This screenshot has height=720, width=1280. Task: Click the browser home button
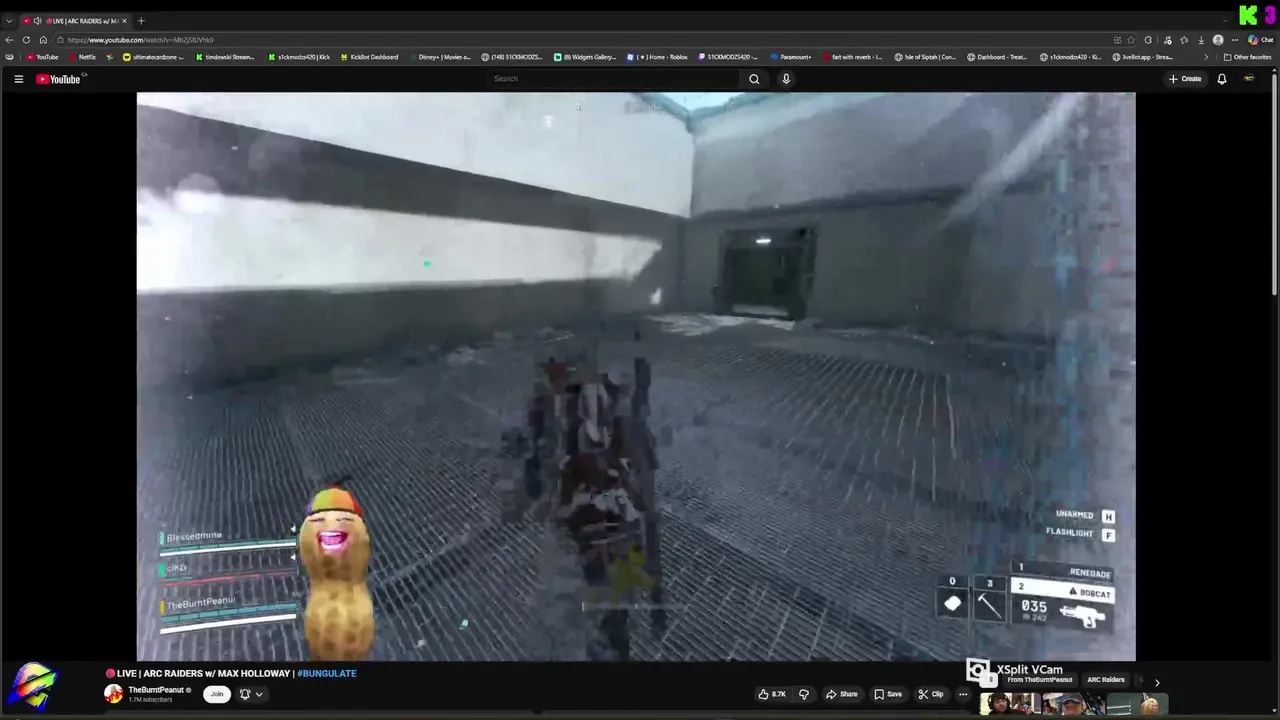[x=43, y=40]
